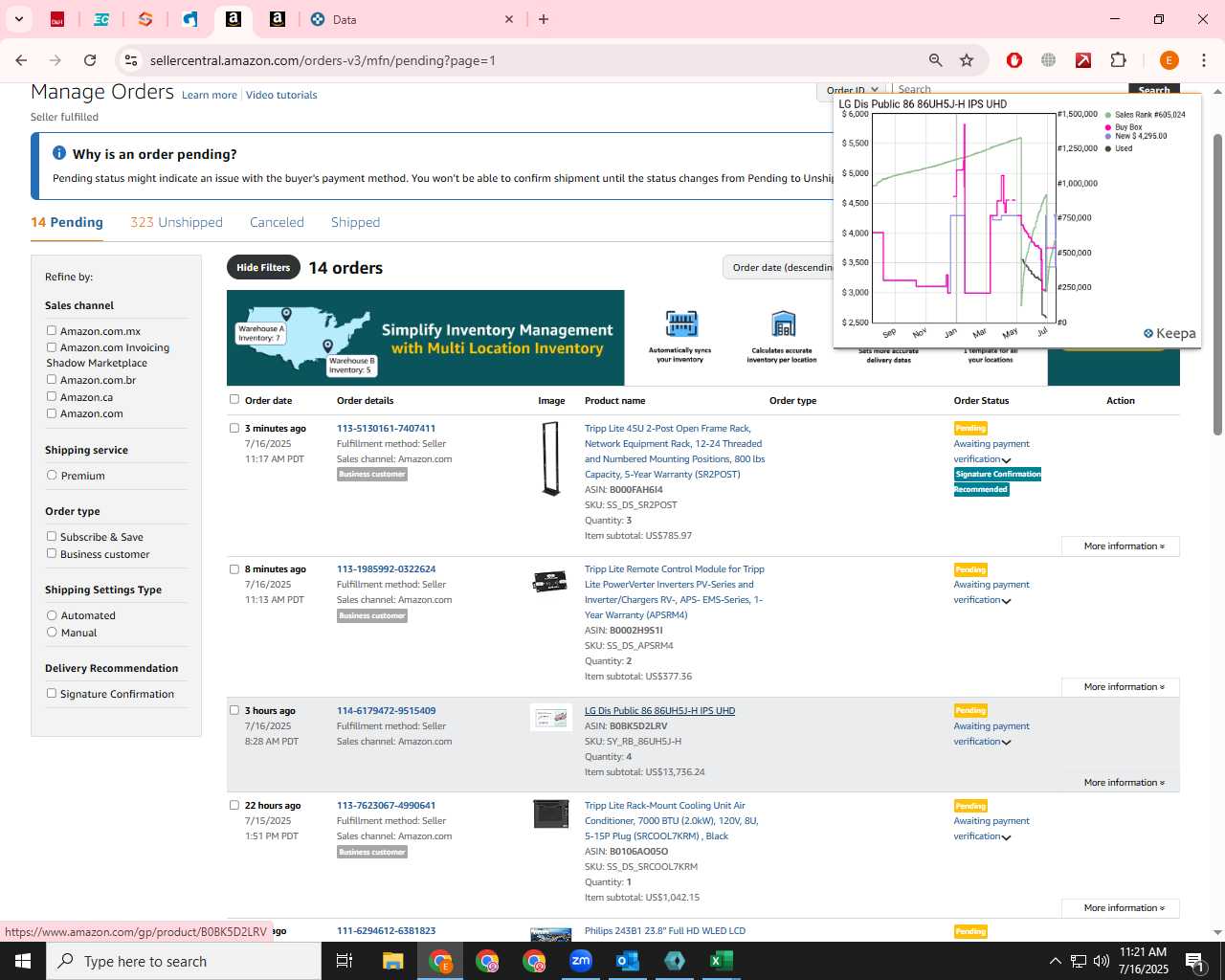Click the address bar URL
1225x980 pixels.
pyautogui.click(x=323, y=60)
